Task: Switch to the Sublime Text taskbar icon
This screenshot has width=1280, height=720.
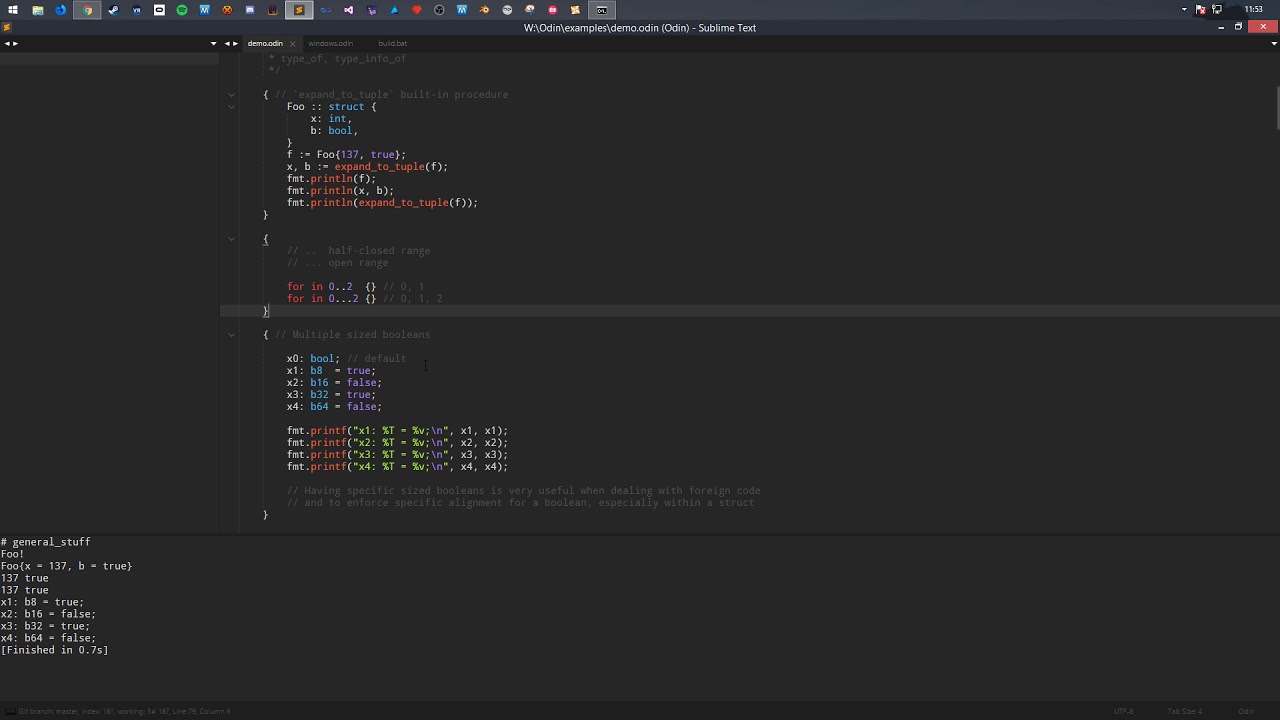Action: pyautogui.click(x=299, y=10)
